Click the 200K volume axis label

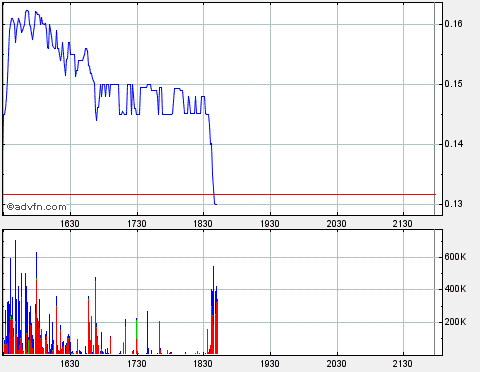coord(455,322)
